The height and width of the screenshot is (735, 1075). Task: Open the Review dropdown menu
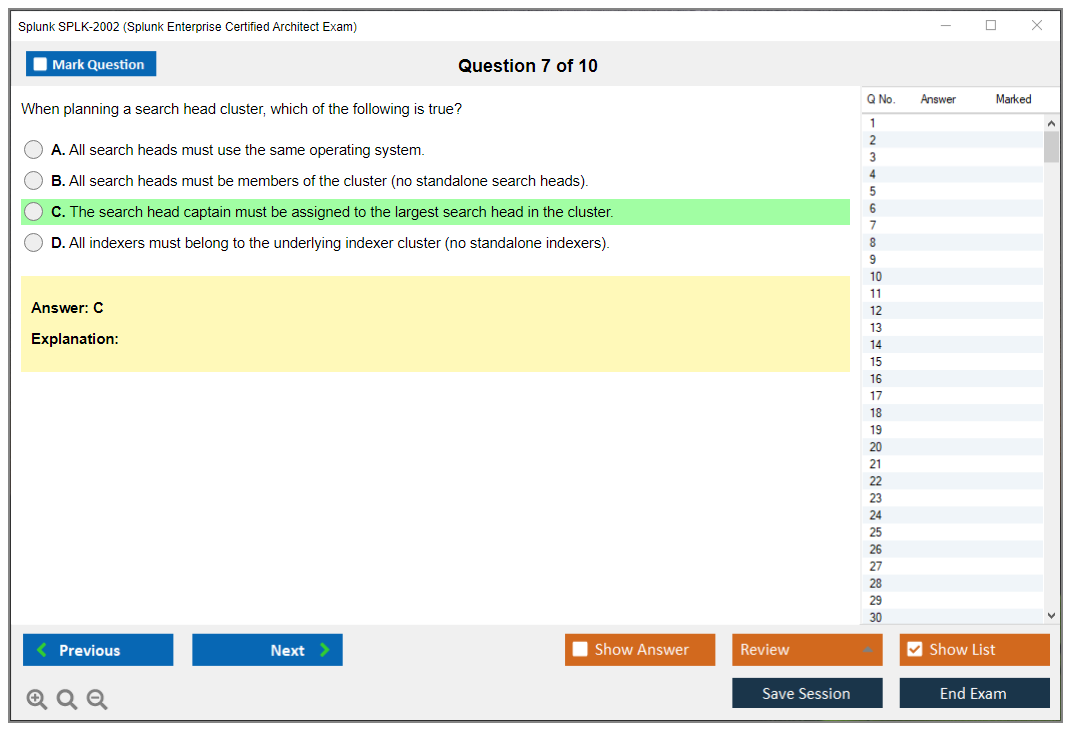806,650
